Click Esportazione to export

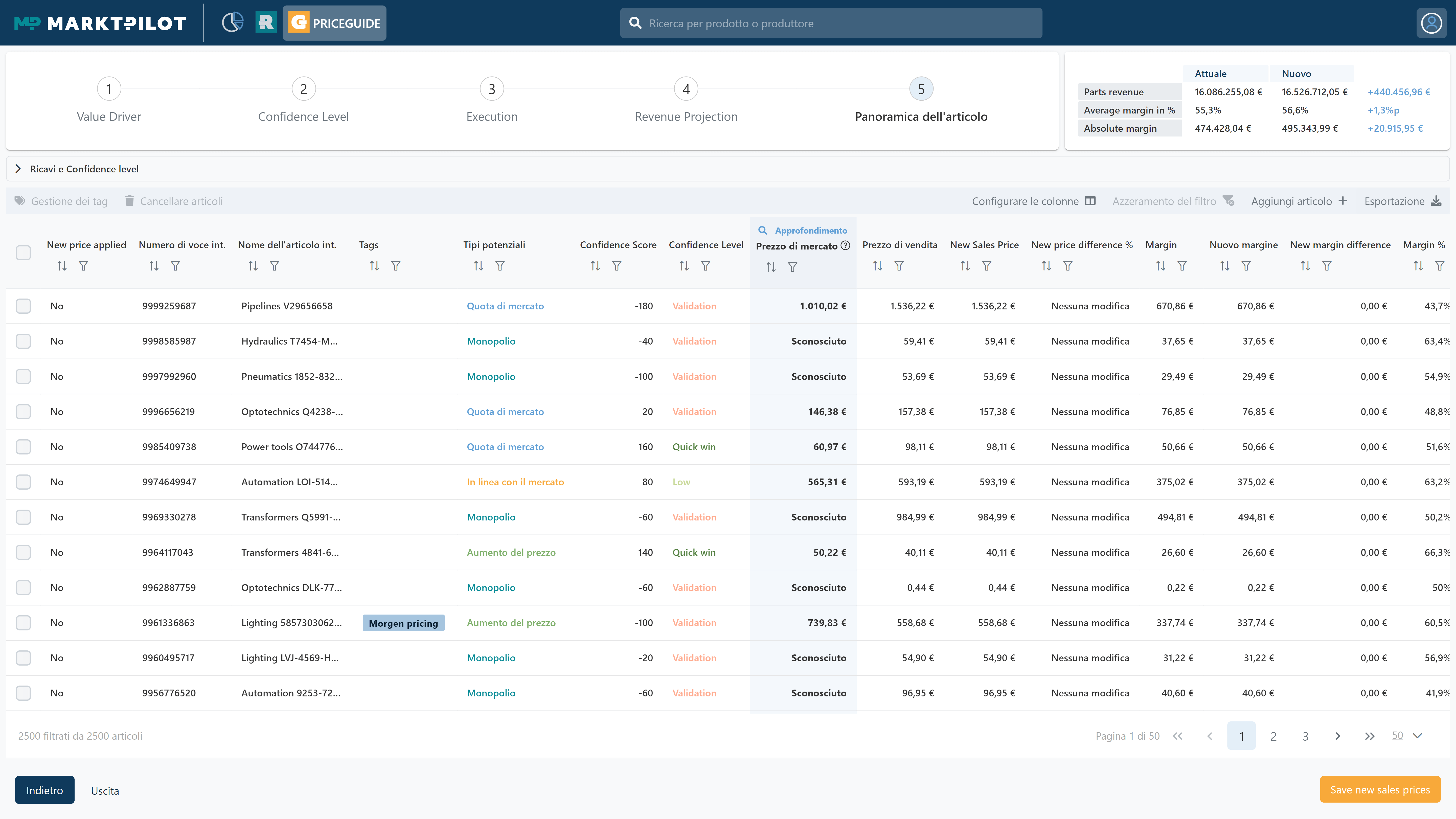(1403, 201)
